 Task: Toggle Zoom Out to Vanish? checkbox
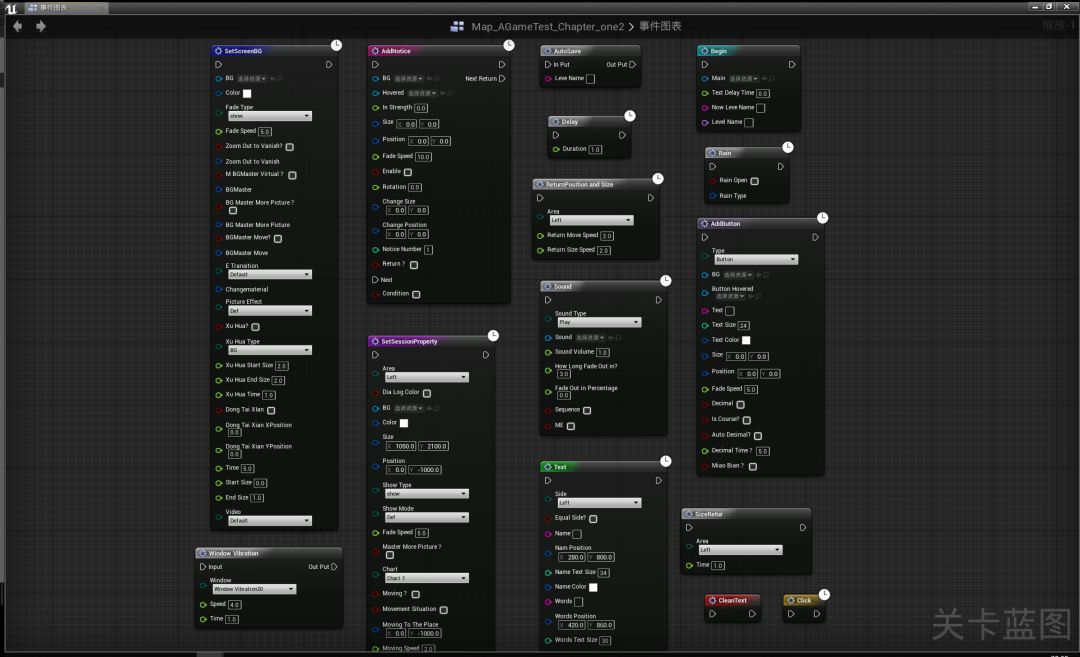pos(290,147)
